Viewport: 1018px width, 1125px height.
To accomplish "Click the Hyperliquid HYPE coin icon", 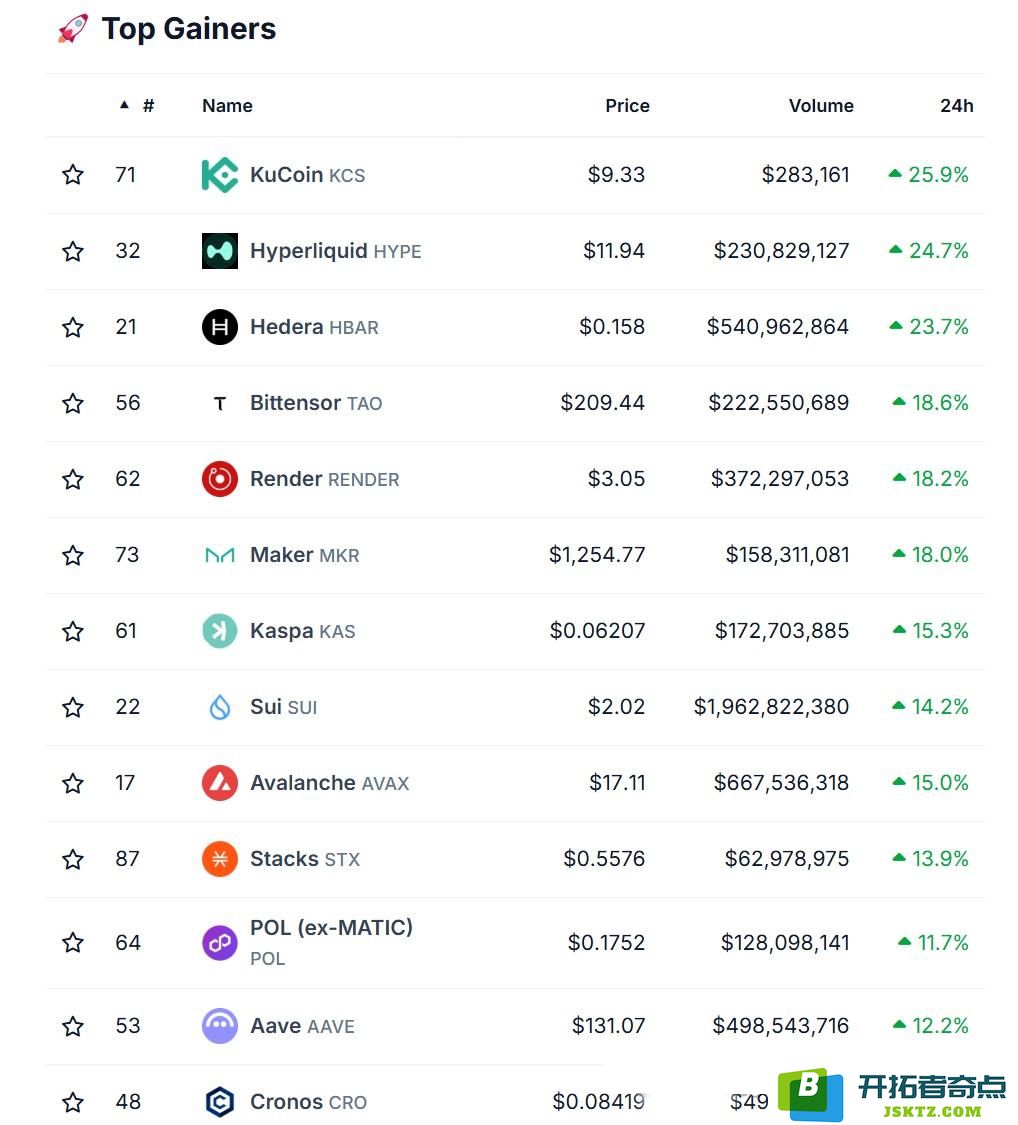I will pyautogui.click(x=220, y=251).
